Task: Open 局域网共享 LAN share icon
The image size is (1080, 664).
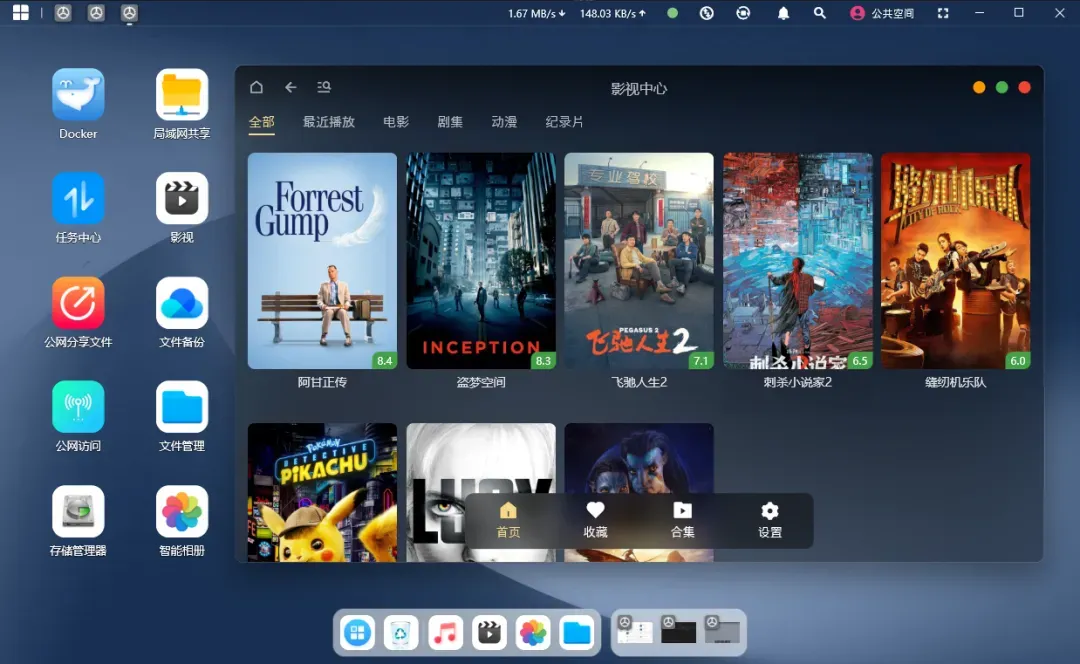Action: [x=182, y=95]
